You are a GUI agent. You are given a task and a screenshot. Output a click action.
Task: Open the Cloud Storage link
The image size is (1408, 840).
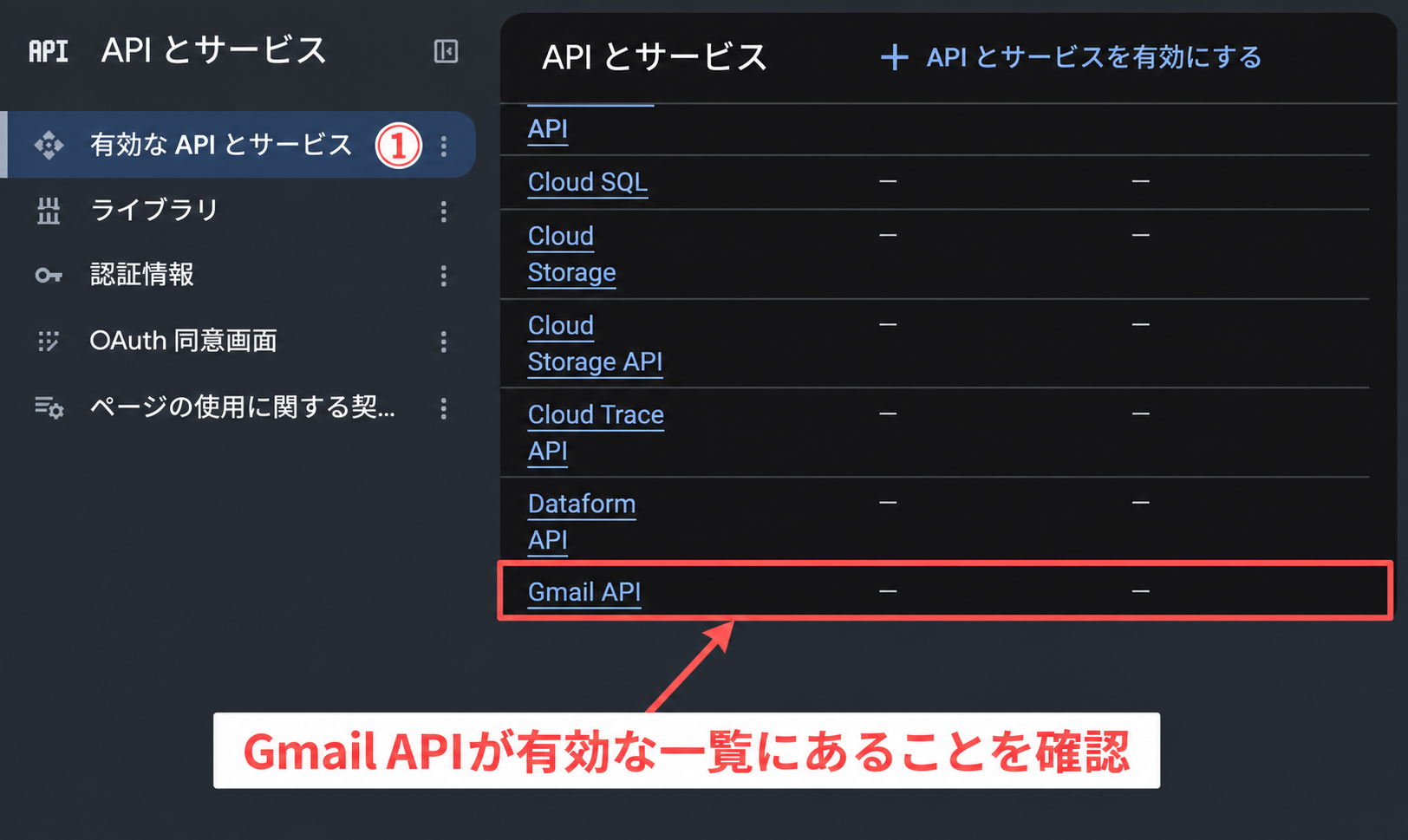pyautogui.click(x=572, y=254)
